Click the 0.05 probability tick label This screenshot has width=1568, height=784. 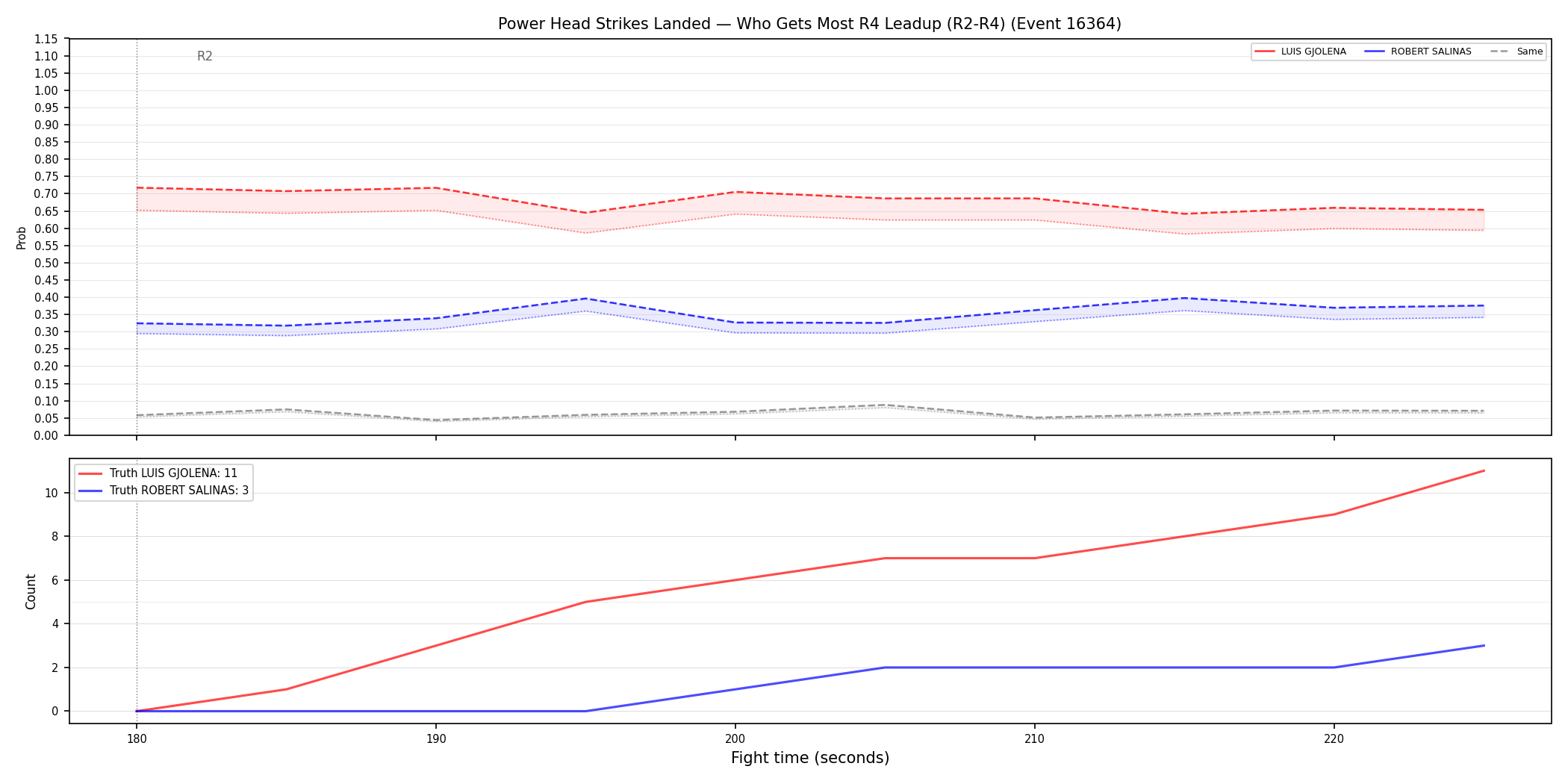46,418
